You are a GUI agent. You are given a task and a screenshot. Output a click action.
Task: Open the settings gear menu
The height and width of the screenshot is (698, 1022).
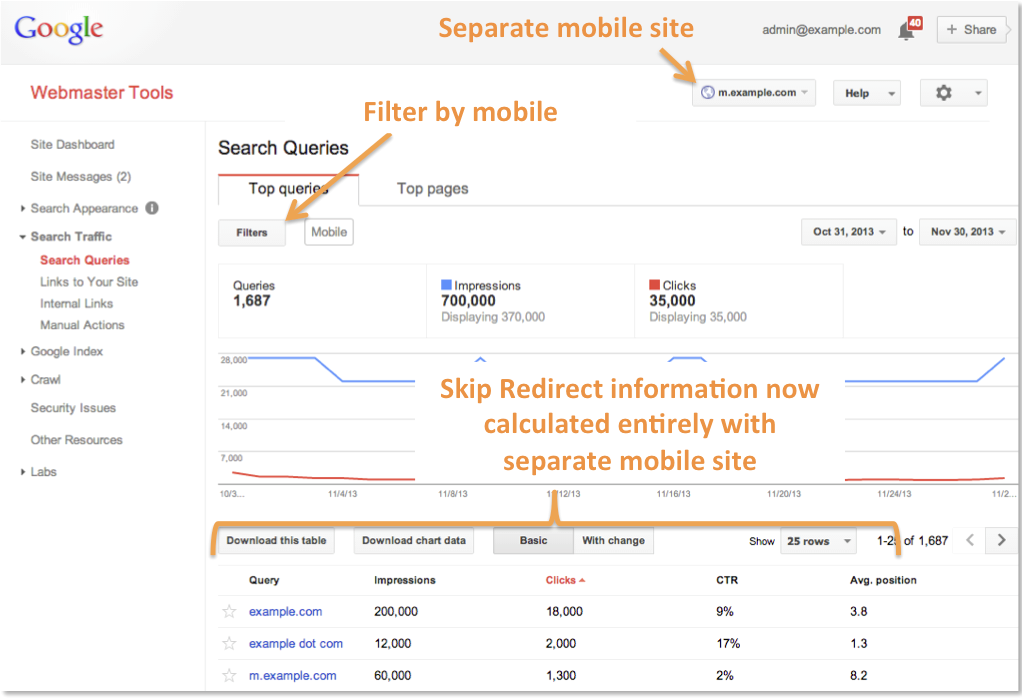click(x=953, y=93)
